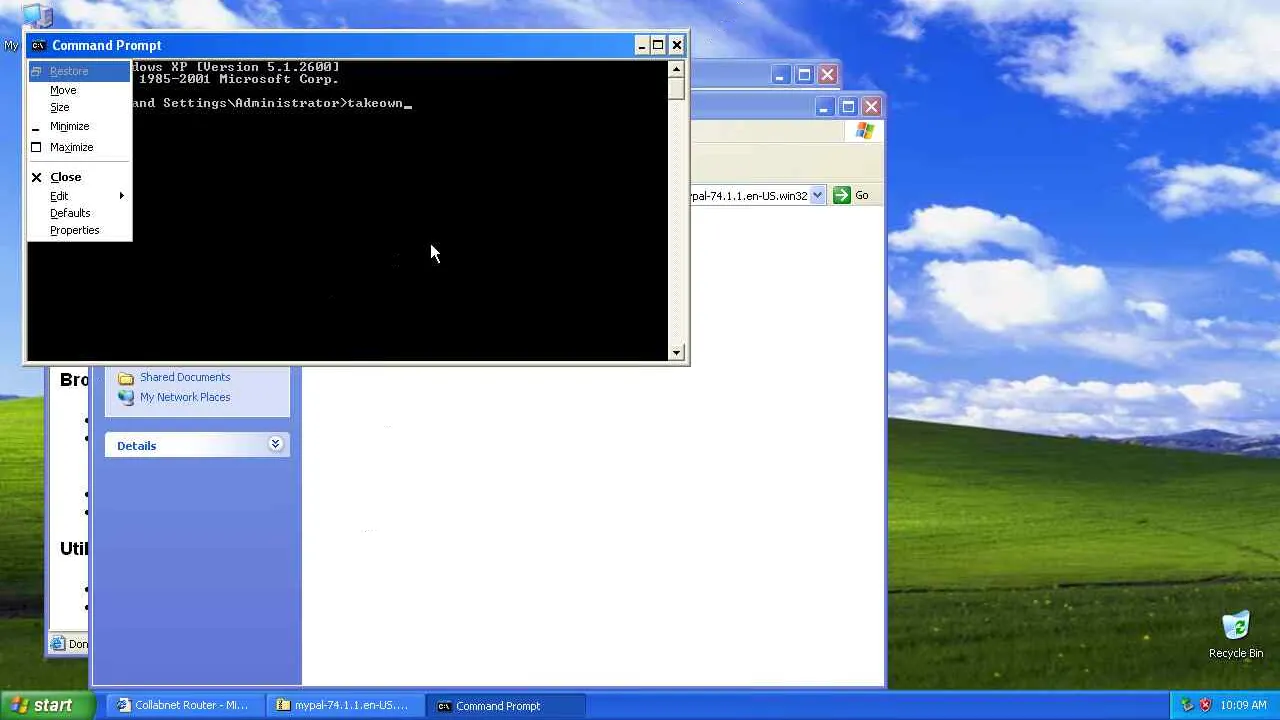Minimize the Command Prompt window

coord(642,45)
